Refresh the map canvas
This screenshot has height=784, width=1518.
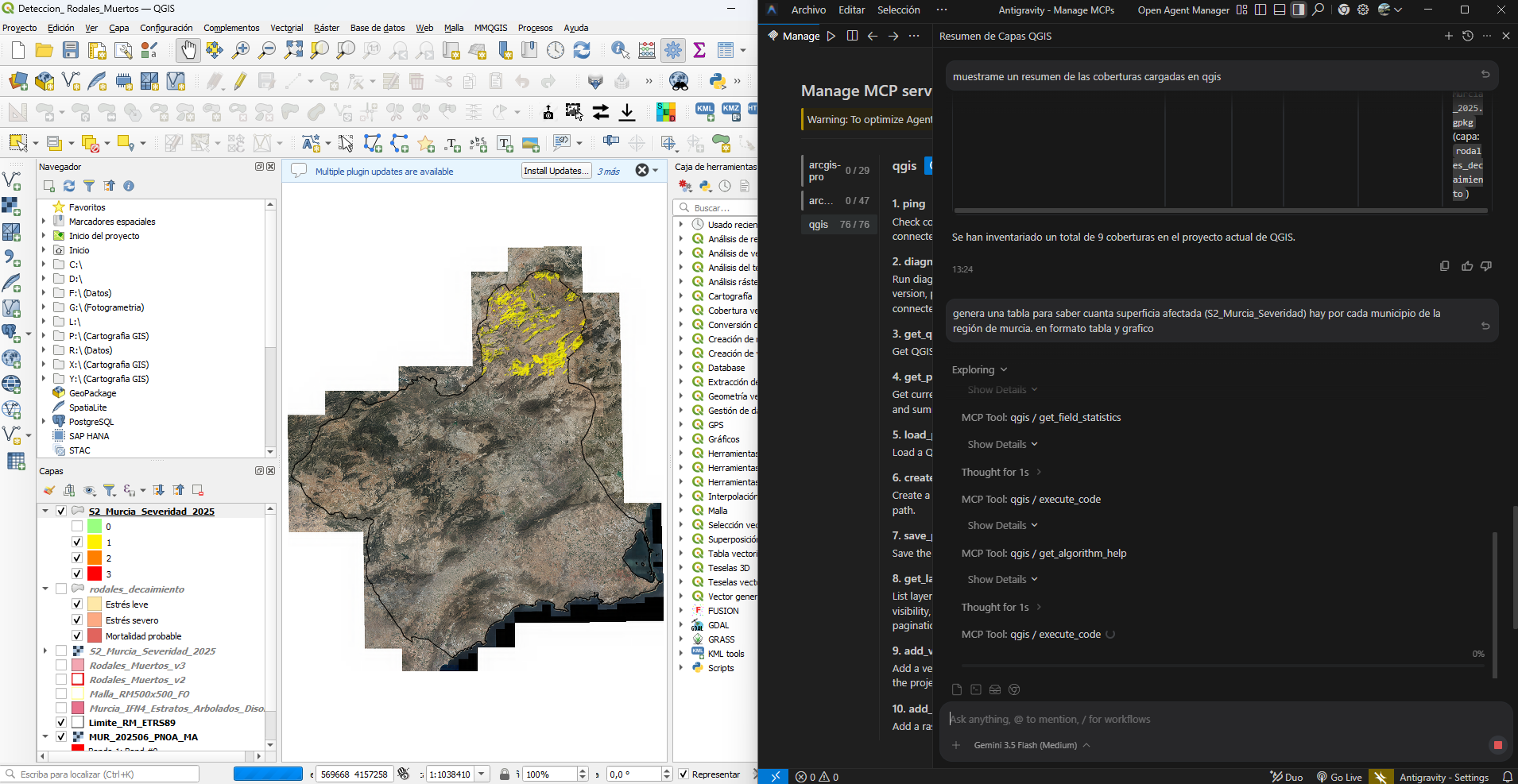coord(582,50)
